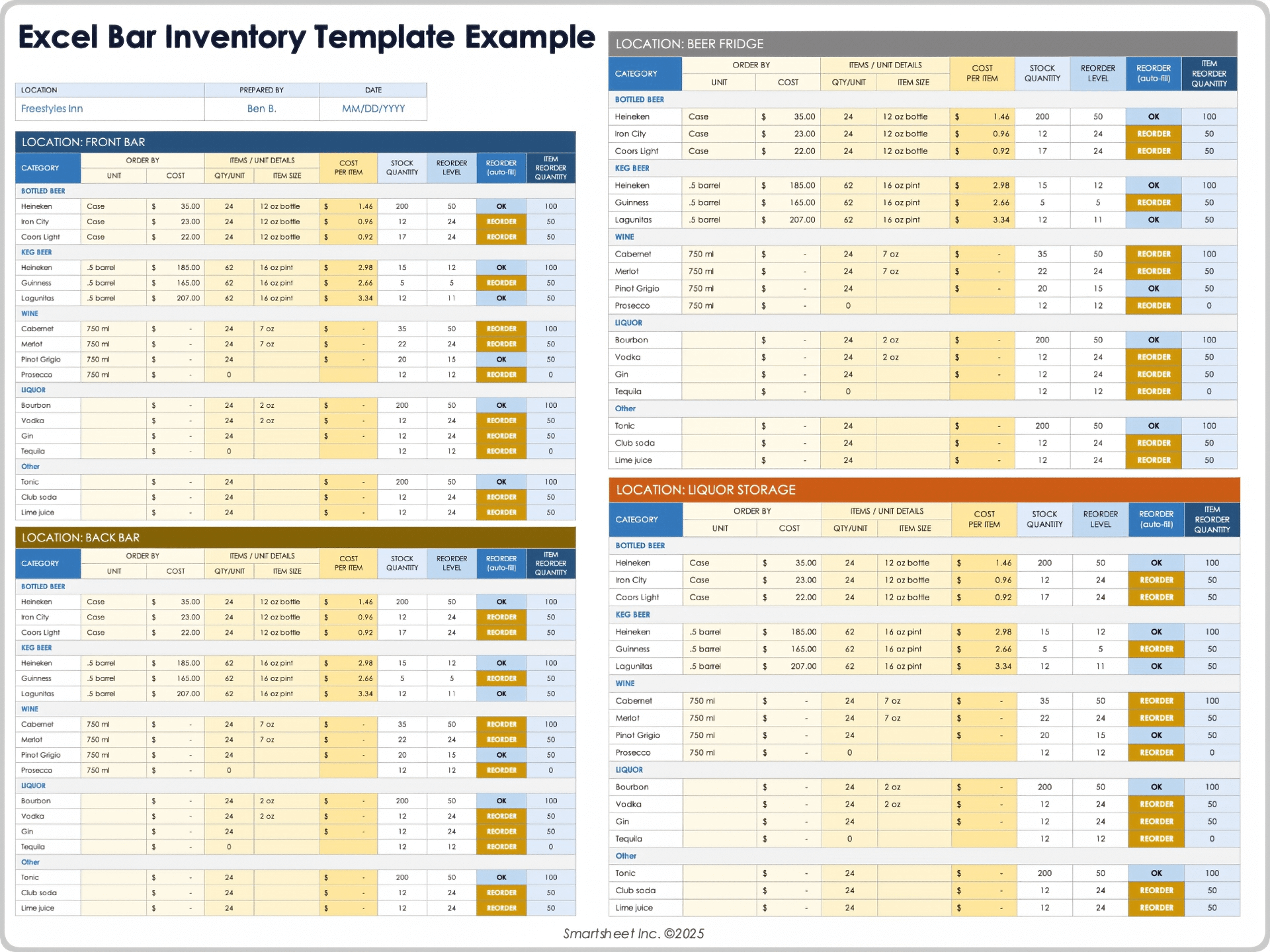
Task: Click the OK badge for Lagunitas in Back Bar
Action: coord(501,694)
